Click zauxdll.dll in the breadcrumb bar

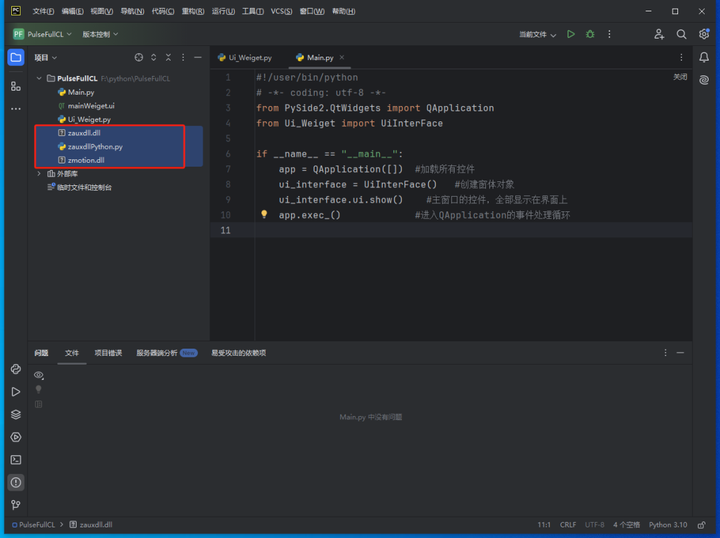coord(91,525)
